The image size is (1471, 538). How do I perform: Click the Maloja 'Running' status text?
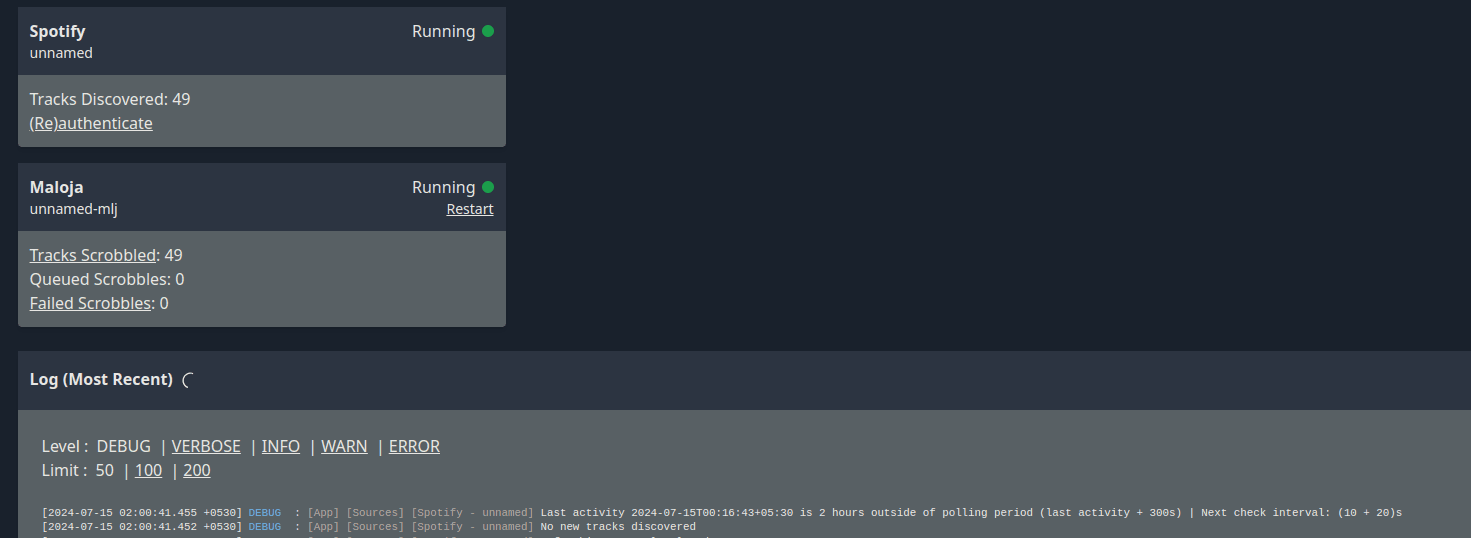[x=444, y=187]
